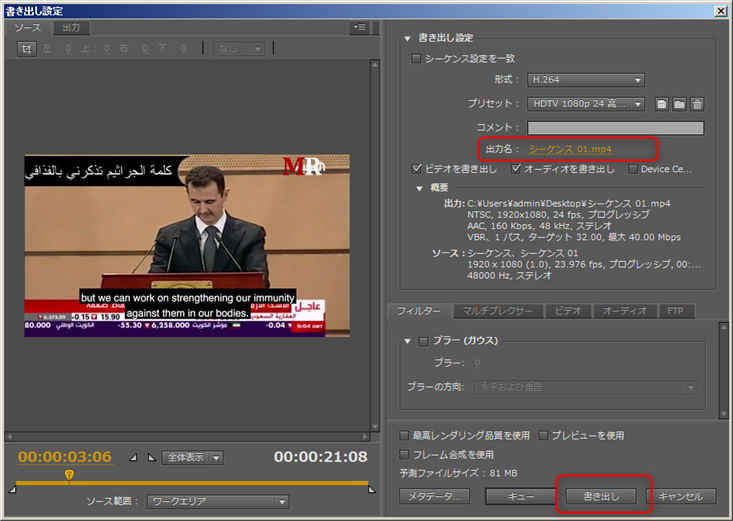Open the source panel flyout menu icon
The image size is (733, 521).
(359, 28)
